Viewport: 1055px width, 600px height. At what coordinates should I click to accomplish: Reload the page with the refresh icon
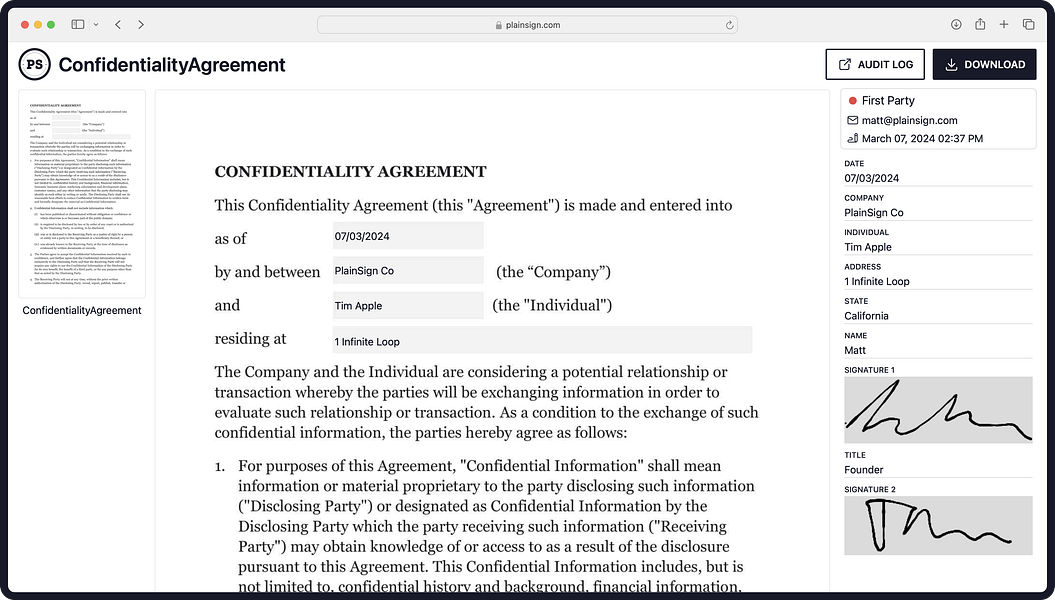coord(729,25)
